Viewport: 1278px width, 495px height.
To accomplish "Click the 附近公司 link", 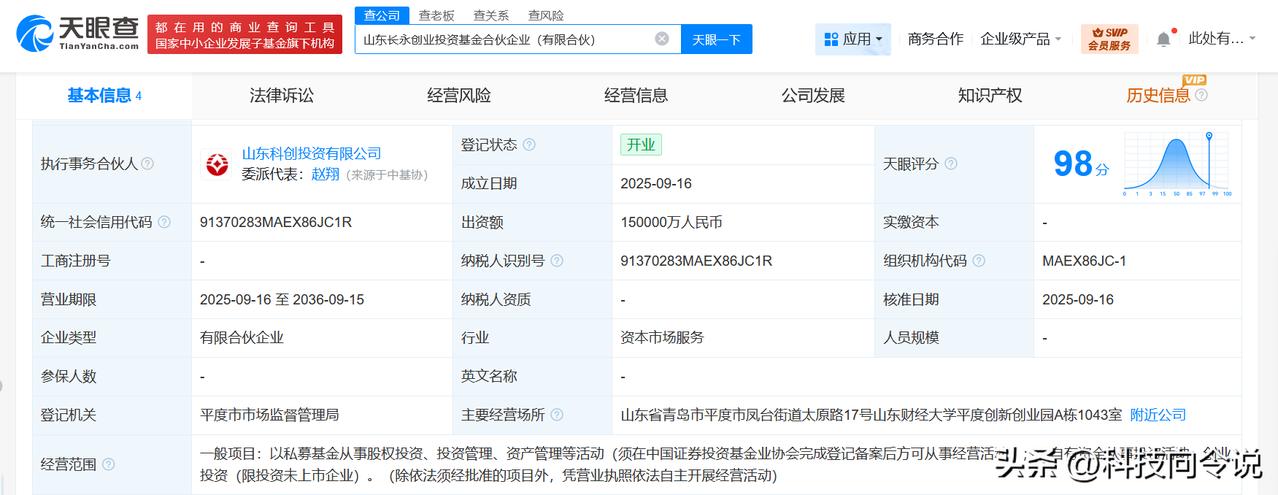I will click(x=1158, y=415).
